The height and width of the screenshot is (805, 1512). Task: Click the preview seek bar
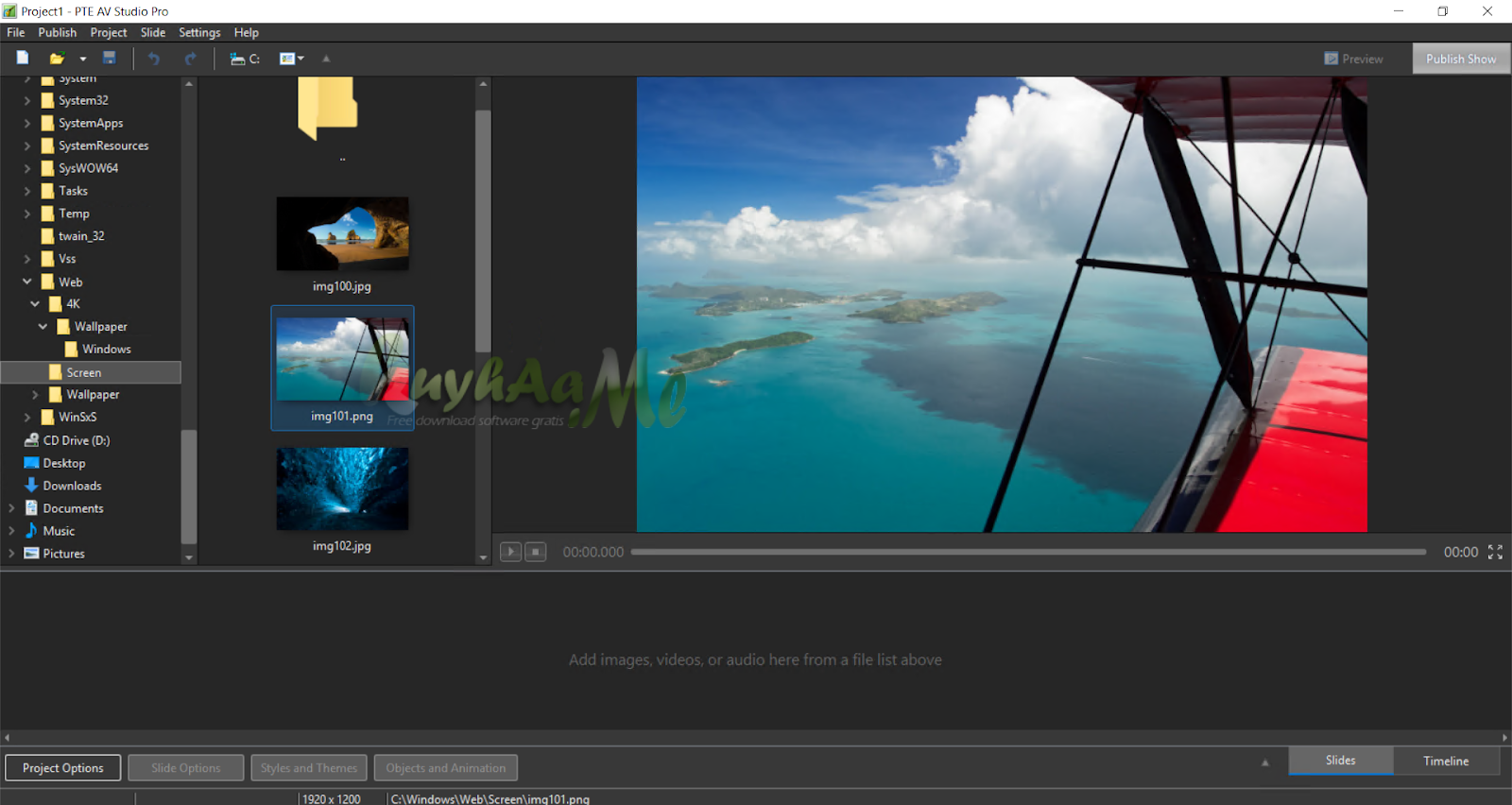point(1028,552)
